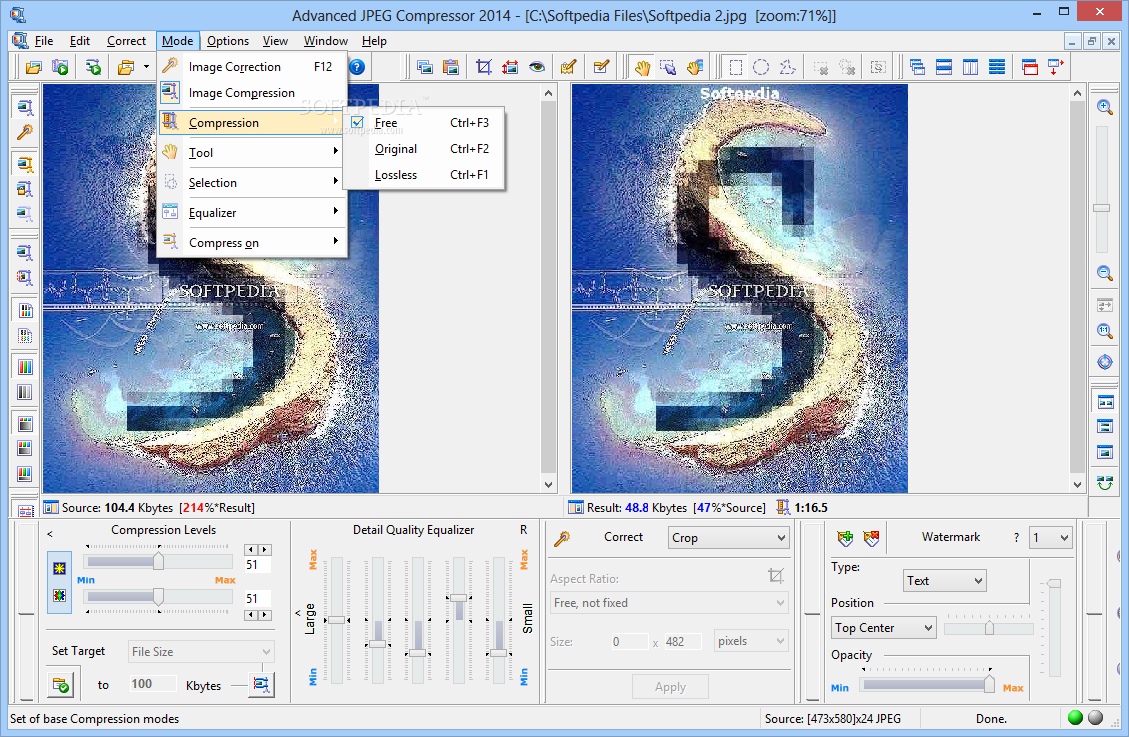Select the Free compression mode checkbox
The width and height of the screenshot is (1129, 737).
tap(357, 122)
